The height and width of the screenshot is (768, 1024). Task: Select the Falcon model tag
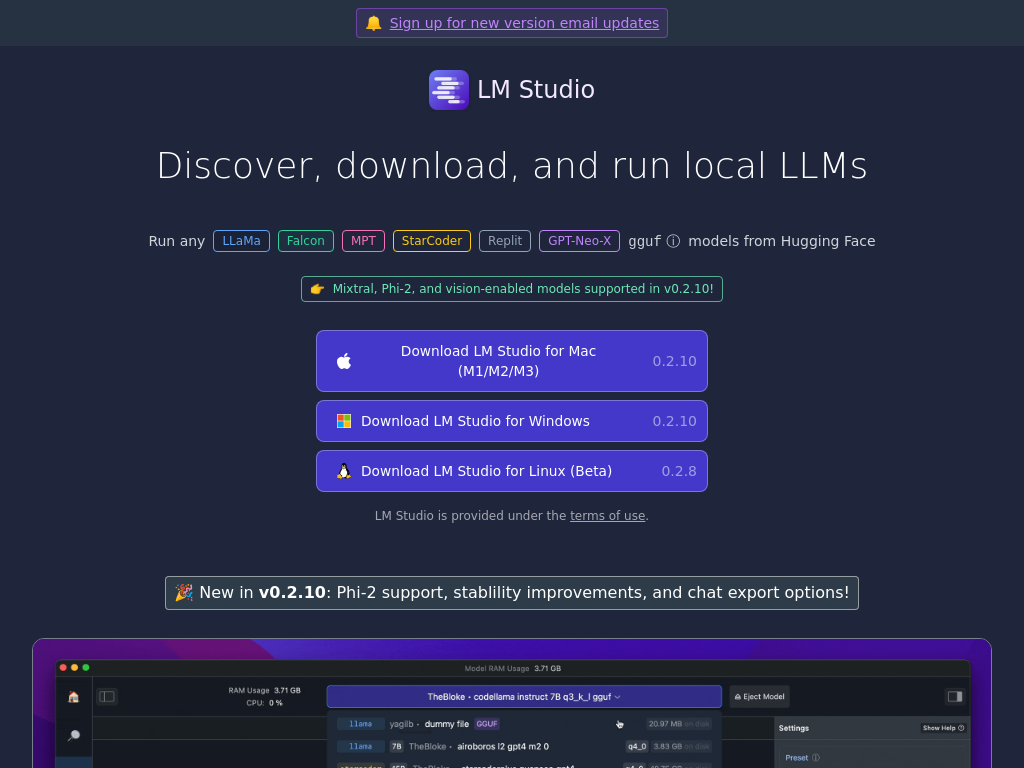[306, 241]
